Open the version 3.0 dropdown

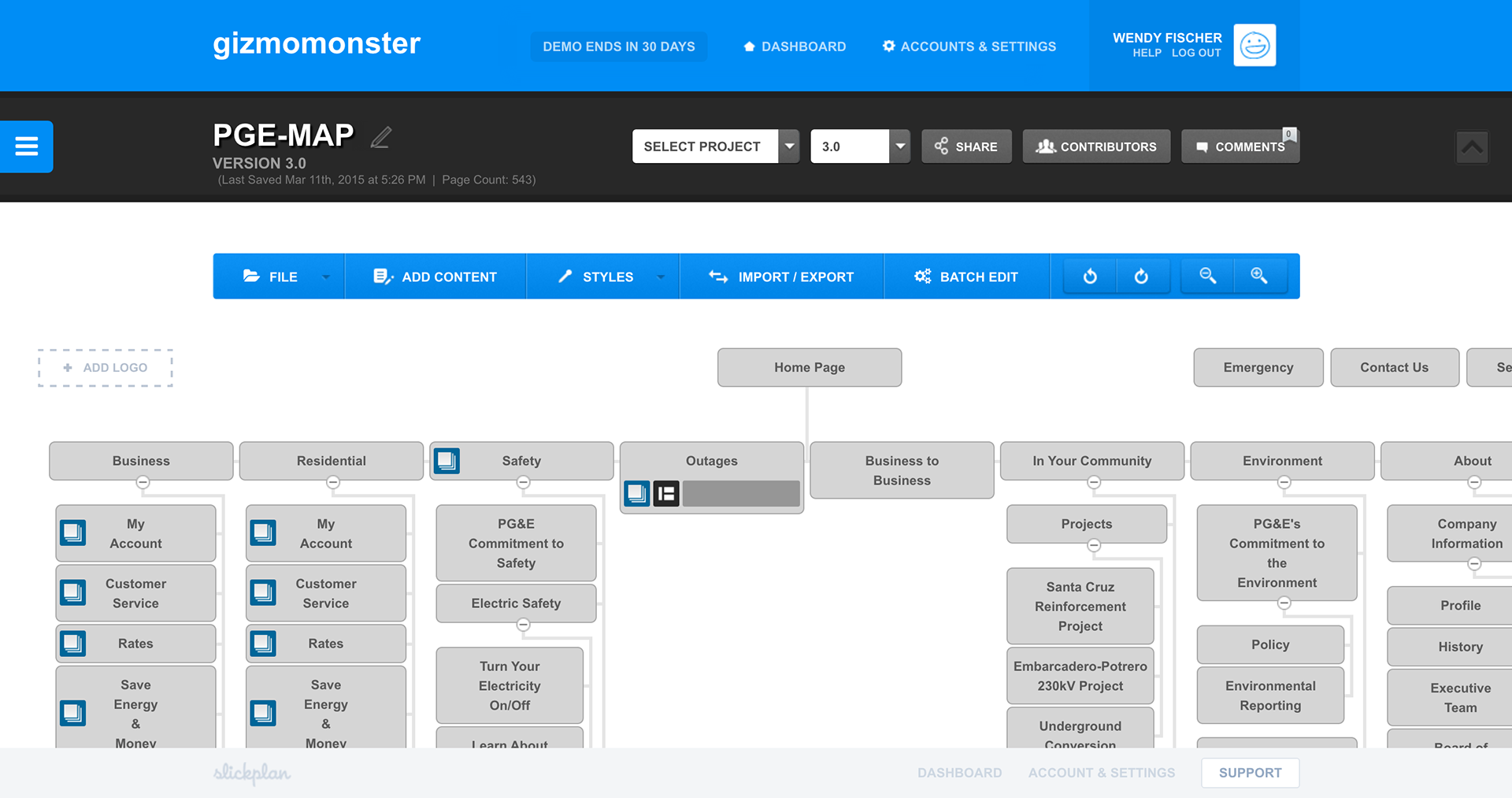[x=860, y=147]
